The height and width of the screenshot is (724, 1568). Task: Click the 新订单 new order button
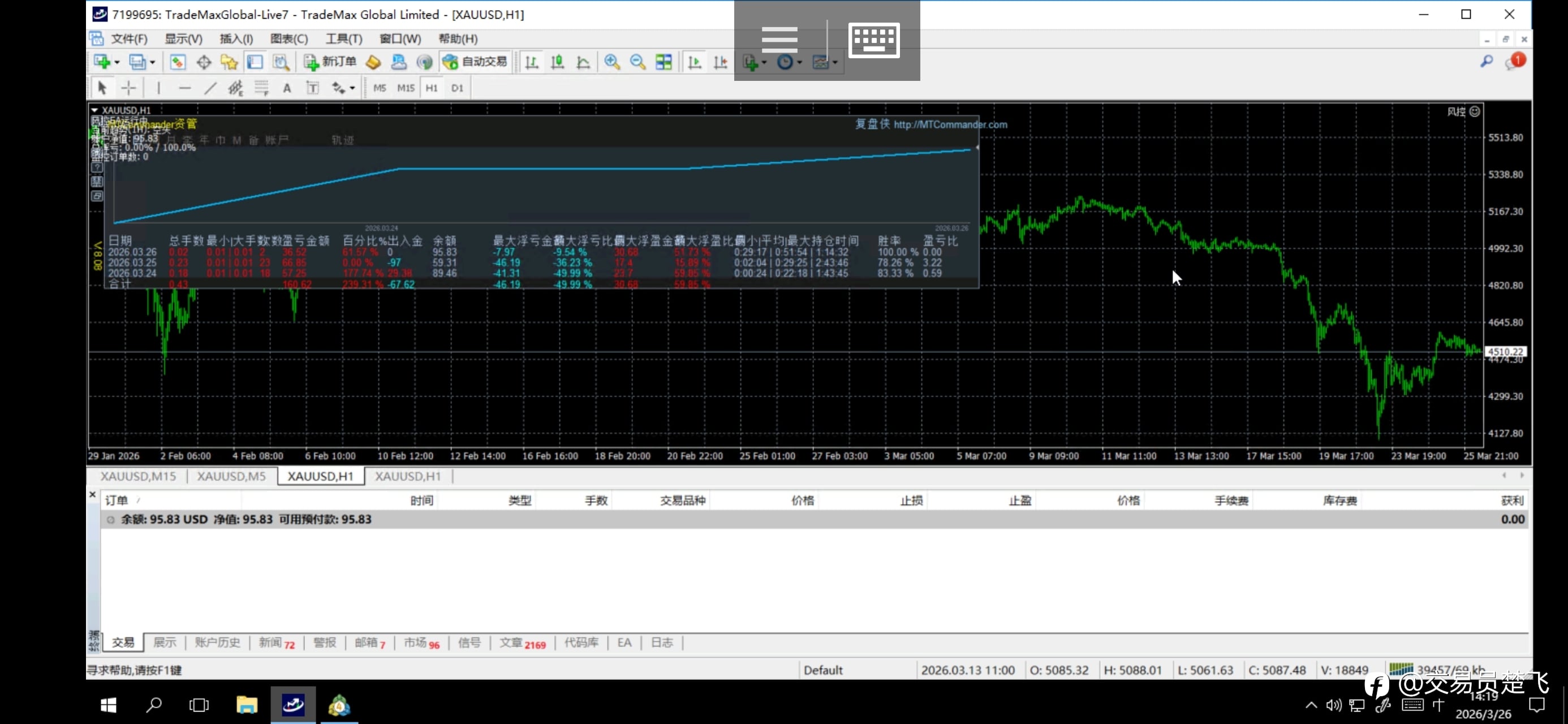(330, 62)
